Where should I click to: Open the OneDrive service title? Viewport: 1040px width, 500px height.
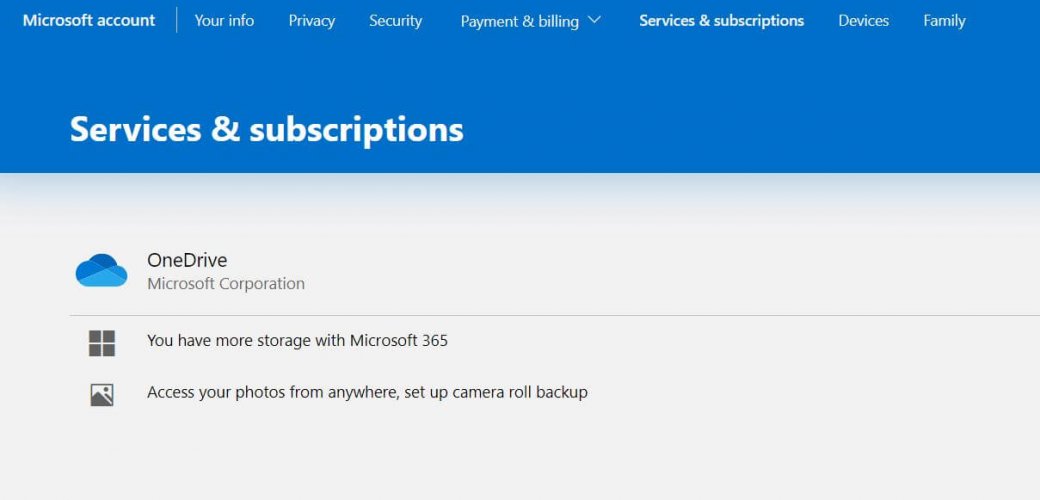[187, 260]
